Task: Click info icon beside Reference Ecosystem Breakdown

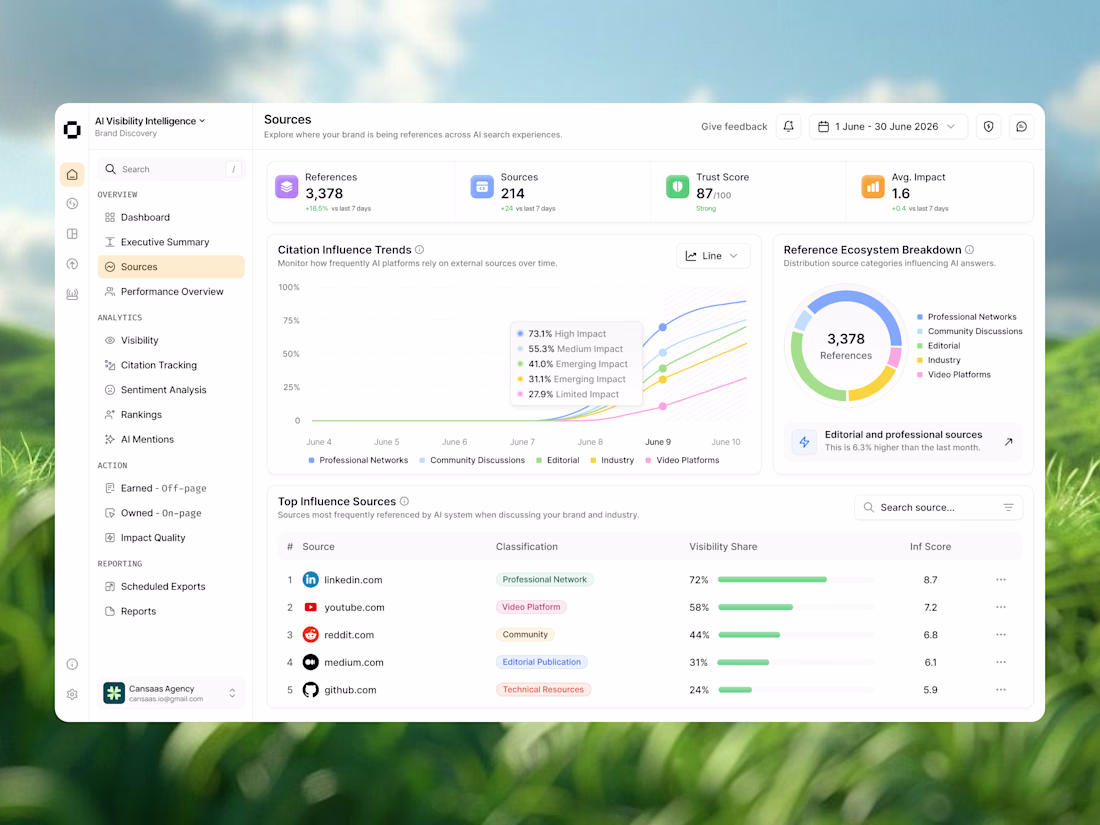Action: pos(970,250)
